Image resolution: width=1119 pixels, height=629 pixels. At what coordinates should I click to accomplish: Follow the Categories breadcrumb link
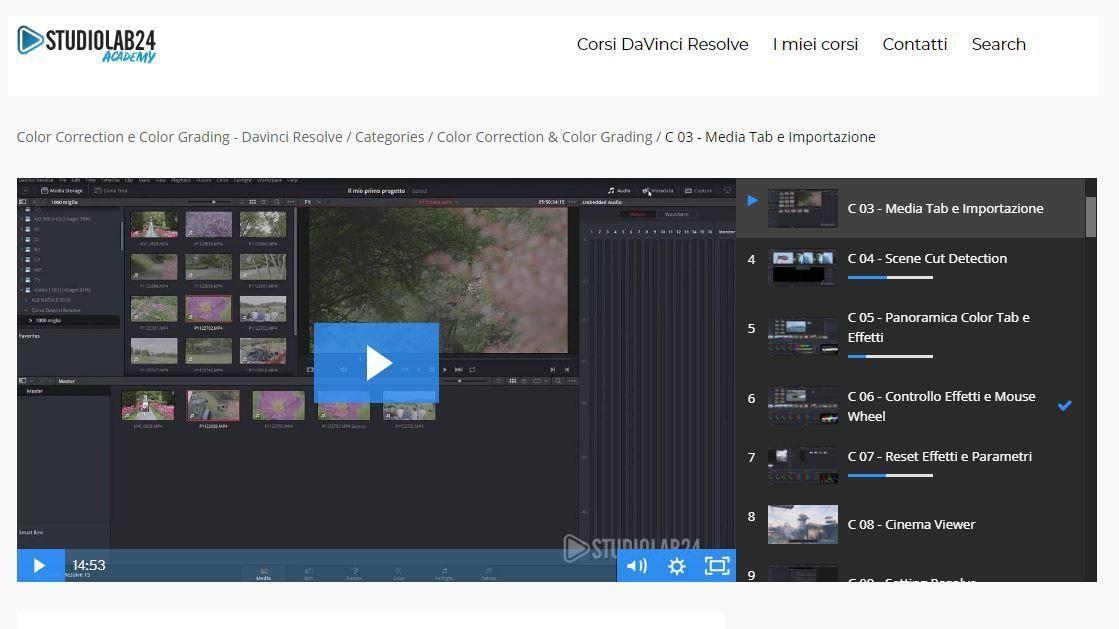click(x=390, y=137)
